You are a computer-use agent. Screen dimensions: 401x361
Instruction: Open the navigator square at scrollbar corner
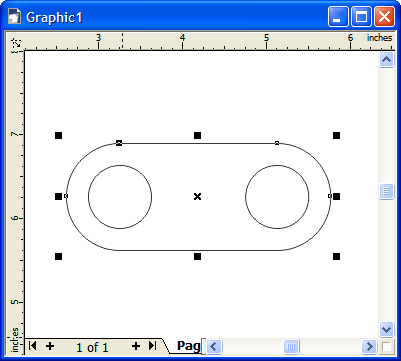pyautogui.click(x=387, y=347)
